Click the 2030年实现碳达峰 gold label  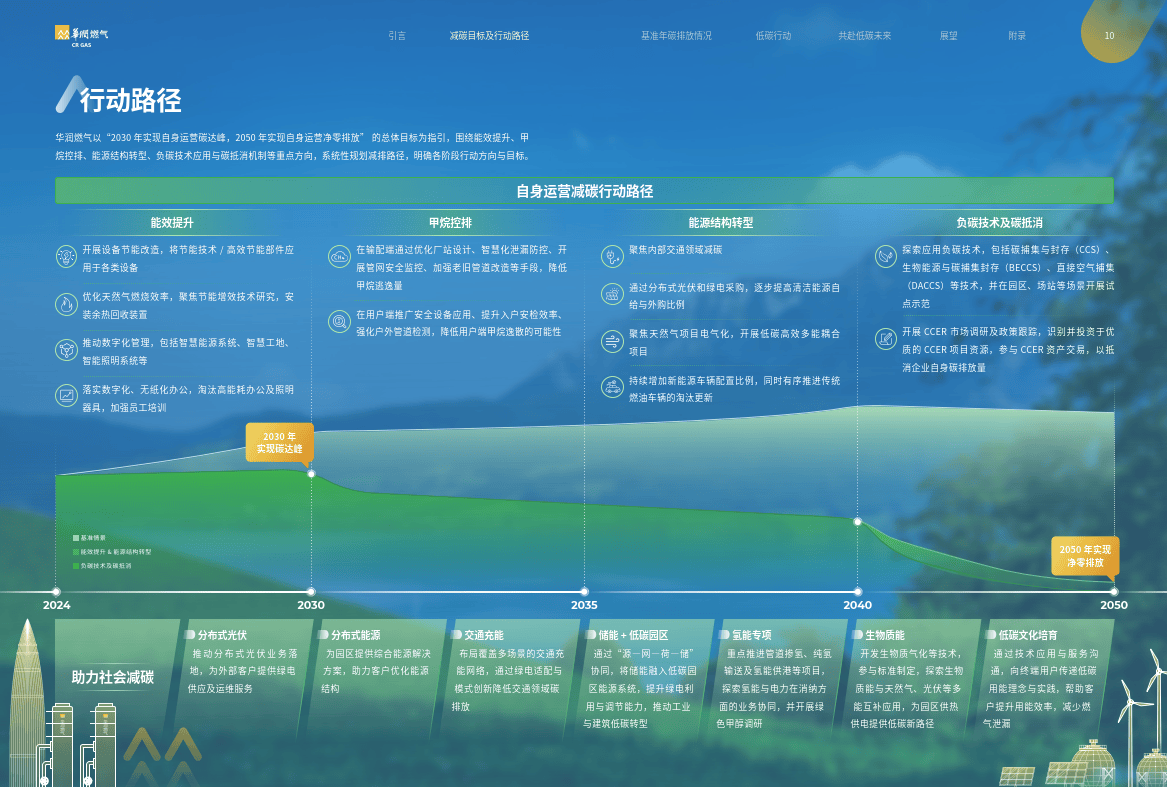point(280,442)
